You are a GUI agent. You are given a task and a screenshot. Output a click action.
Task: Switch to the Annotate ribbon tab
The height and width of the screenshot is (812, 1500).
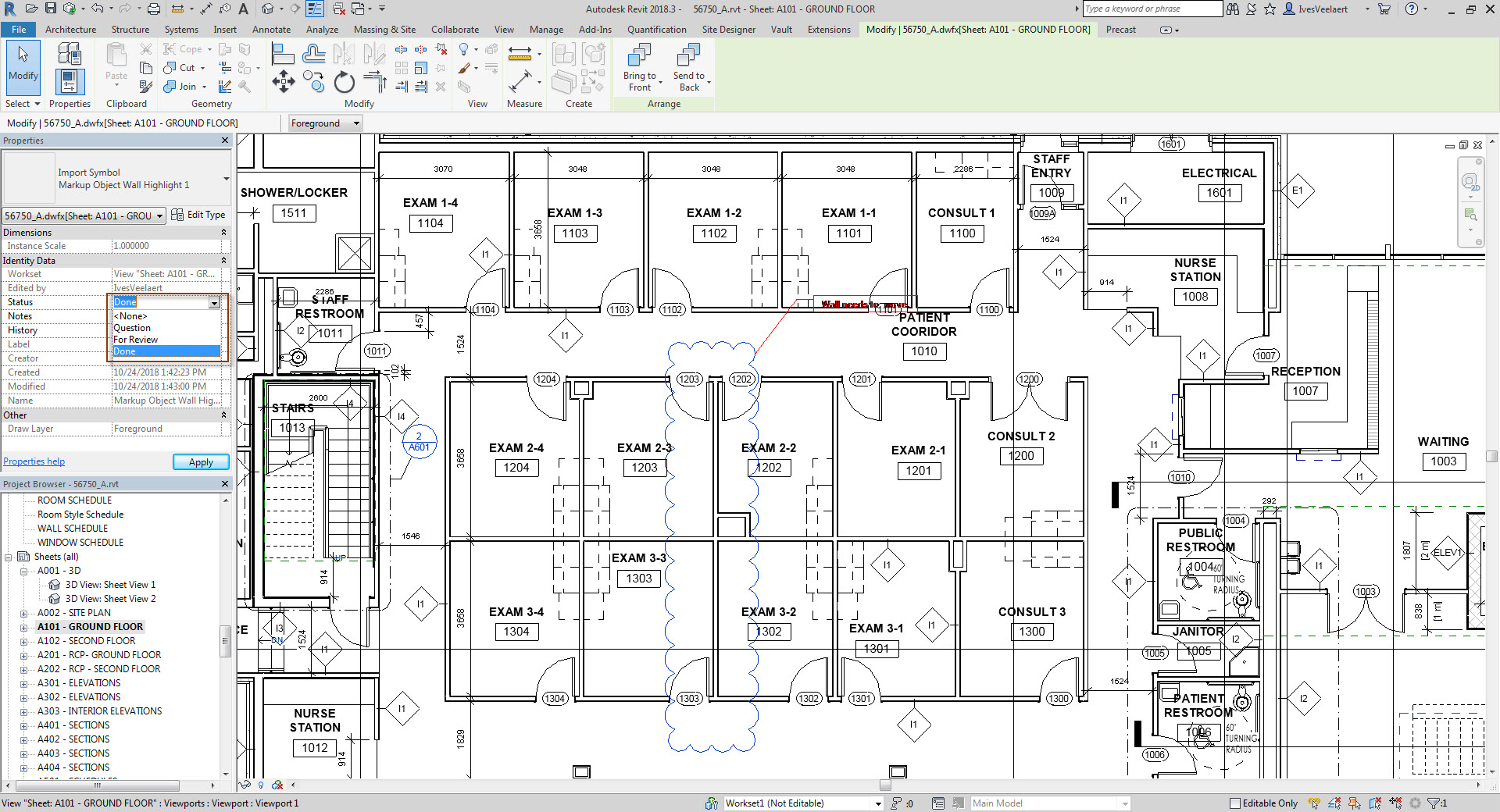pos(271,29)
